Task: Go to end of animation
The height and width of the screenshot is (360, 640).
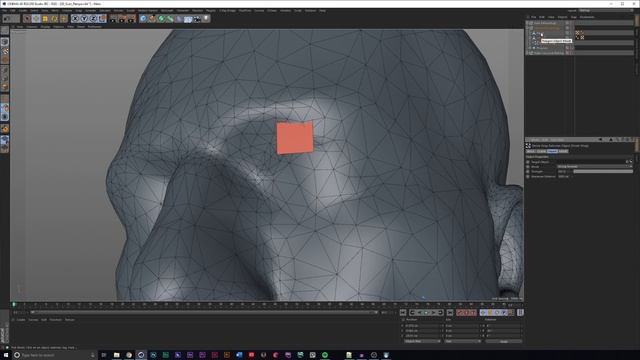Action: tap(450, 313)
